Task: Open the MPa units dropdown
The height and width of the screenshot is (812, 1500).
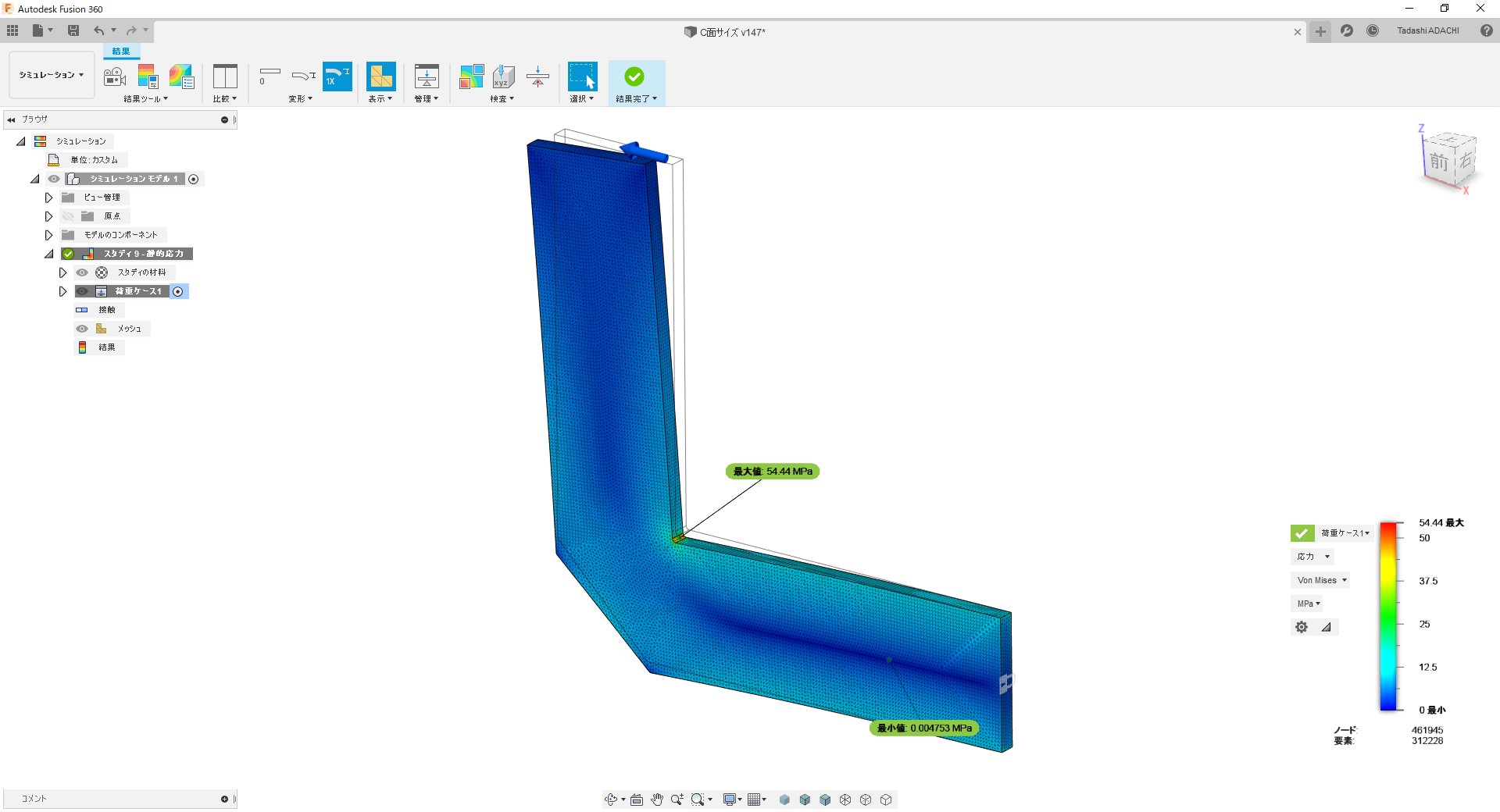Action: [x=1308, y=604]
